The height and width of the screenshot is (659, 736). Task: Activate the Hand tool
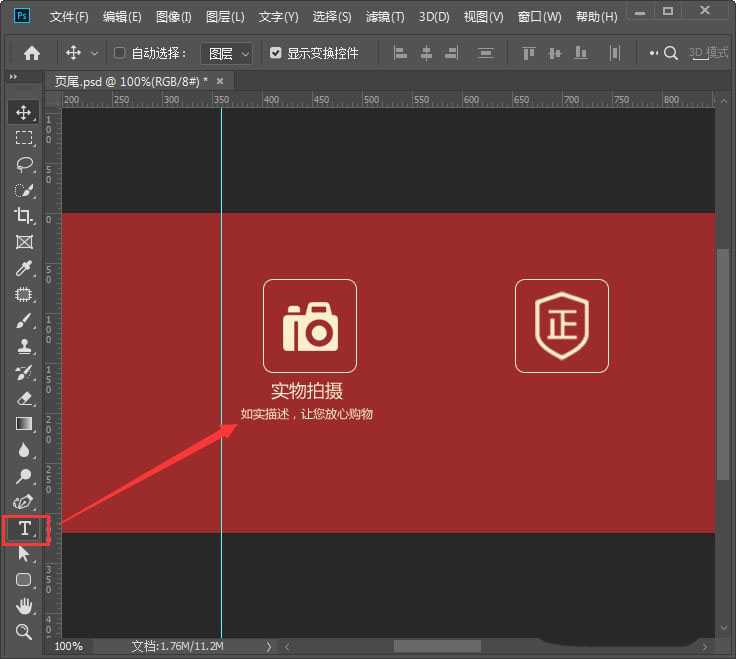click(25, 606)
